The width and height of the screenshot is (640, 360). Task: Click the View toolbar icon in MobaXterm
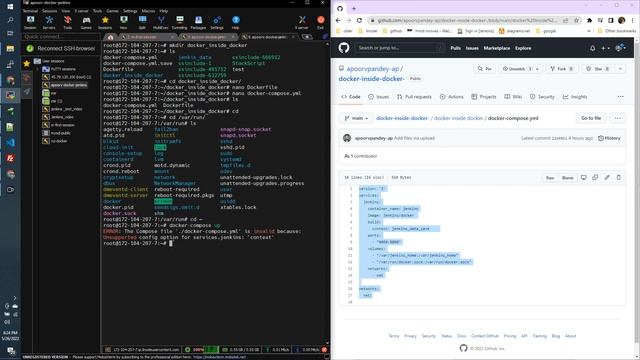pyautogui.click(x=124, y=22)
